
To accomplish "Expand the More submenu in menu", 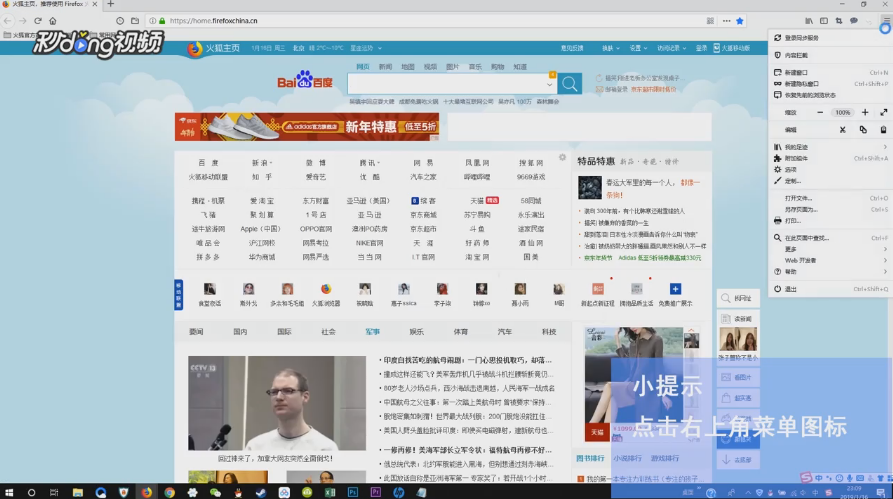I will pyautogui.click(x=831, y=249).
